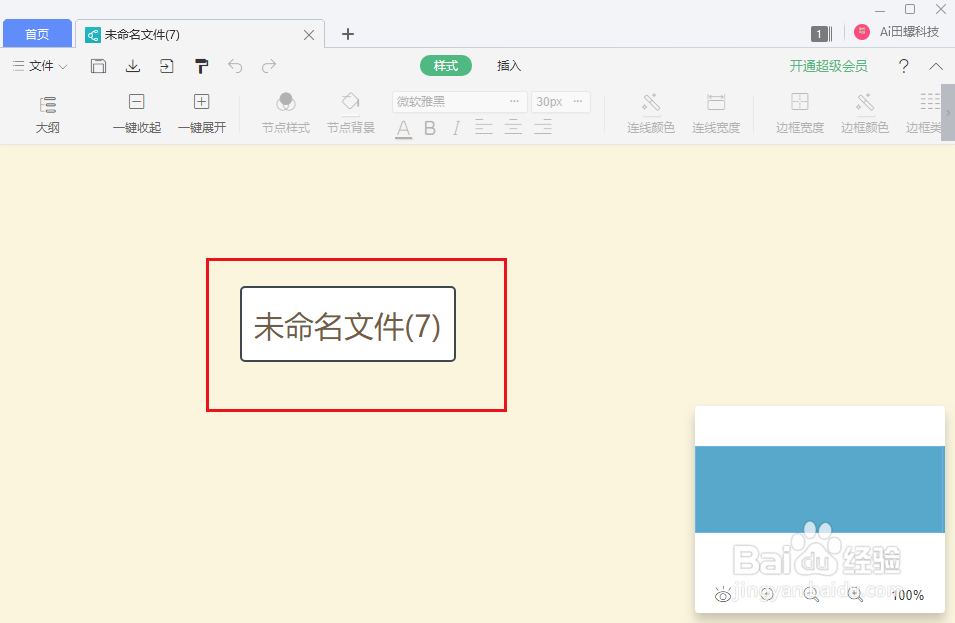This screenshot has height=623, width=955.
Task: Switch to the 样式 tab
Action: [446, 66]
